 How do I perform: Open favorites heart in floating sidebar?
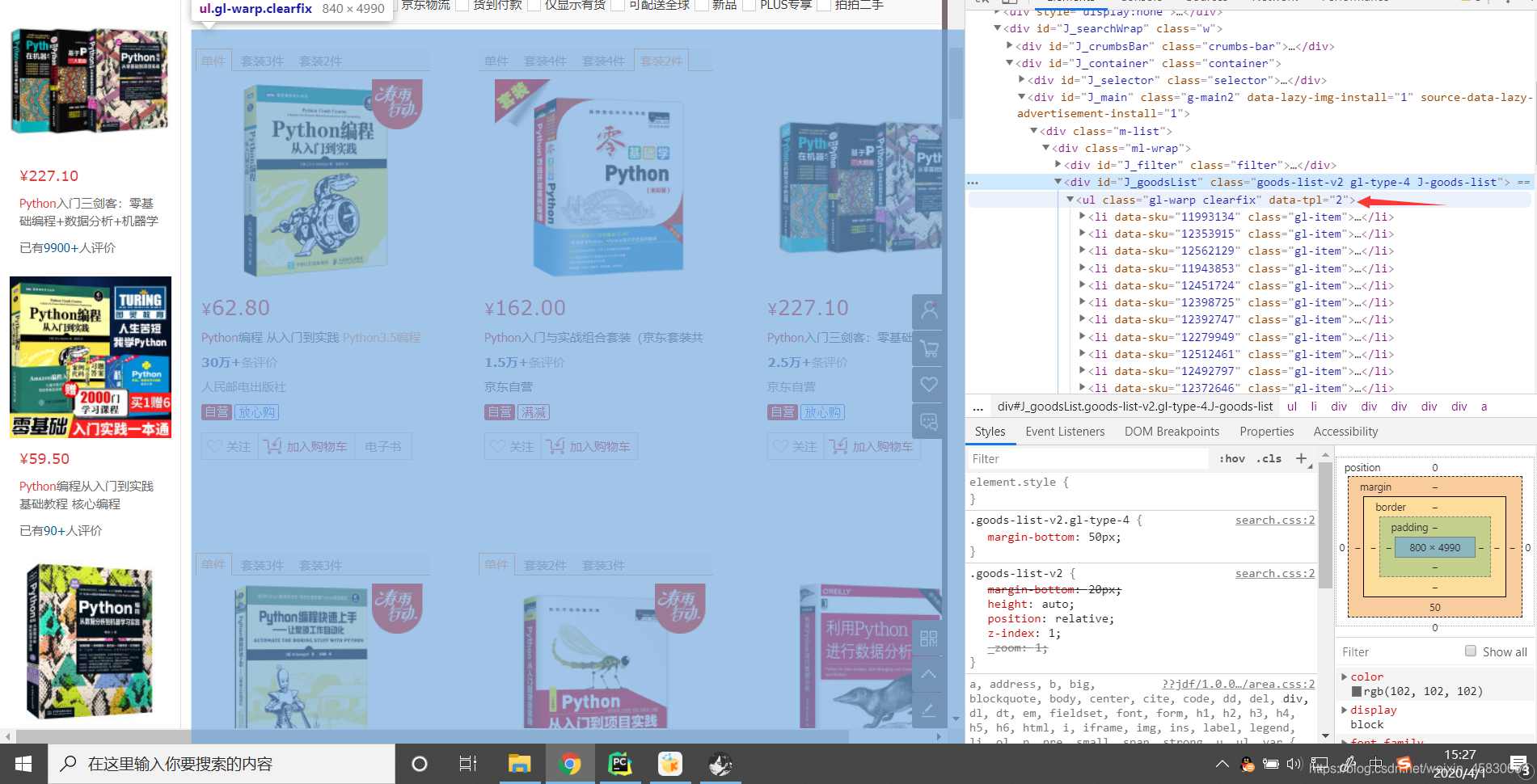pyautogui.click(x=928, y=385)
